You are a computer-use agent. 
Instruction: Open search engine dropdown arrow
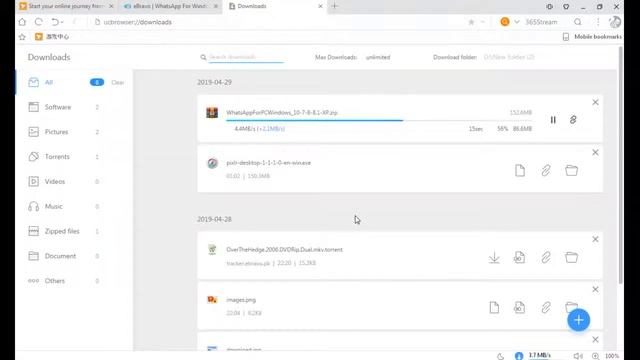[x=517, y=22]
